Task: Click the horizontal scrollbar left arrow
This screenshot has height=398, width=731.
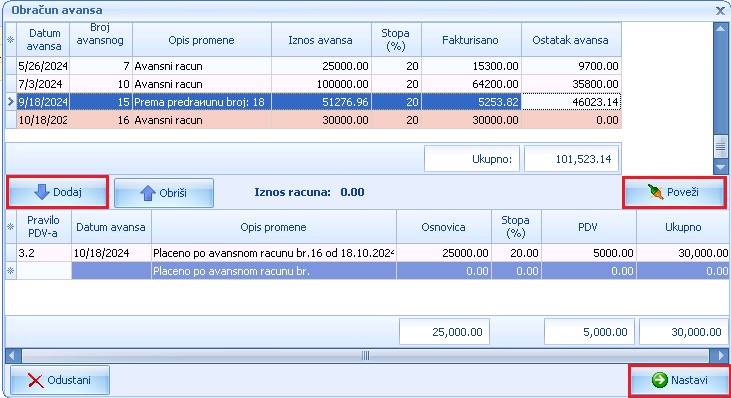Action: (x=12, y=356)
